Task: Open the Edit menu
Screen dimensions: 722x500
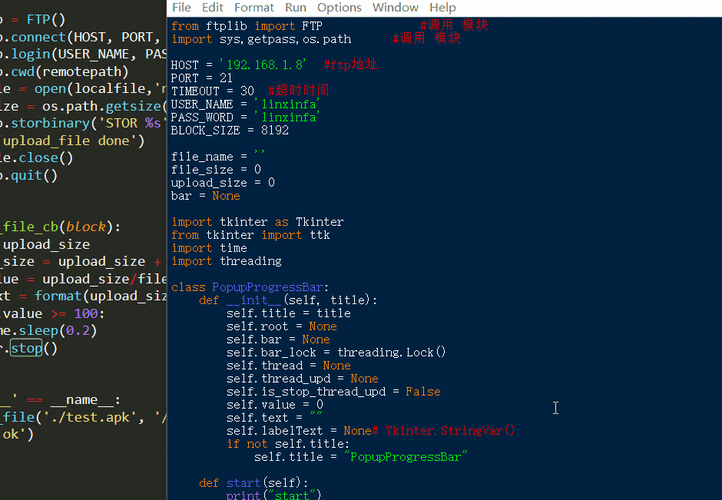Action: pos(212,7)
